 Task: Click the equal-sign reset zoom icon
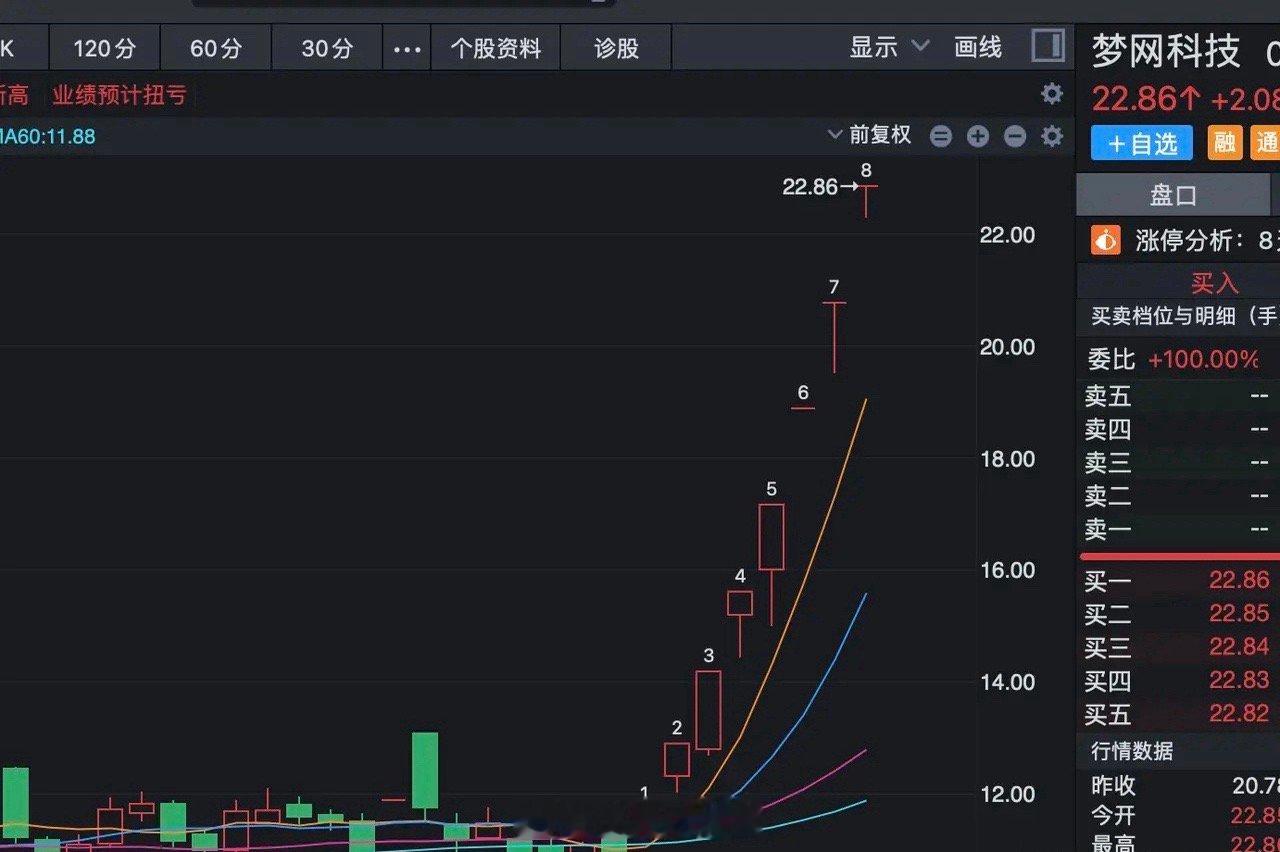[x=941, y=136]
